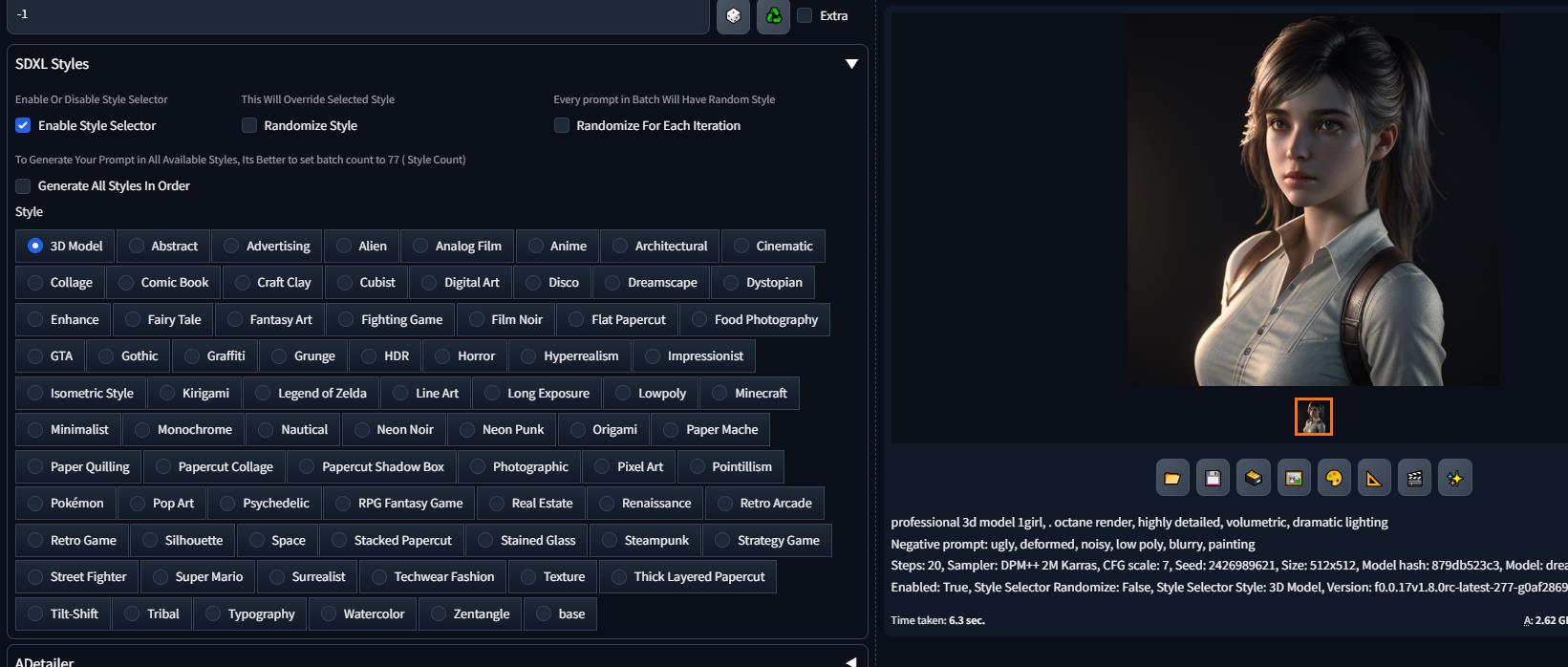The height and width of the screenshot is (667, 1568).
Task: Select the Legend of Zelda style
Action: click(x=311, y=393)
